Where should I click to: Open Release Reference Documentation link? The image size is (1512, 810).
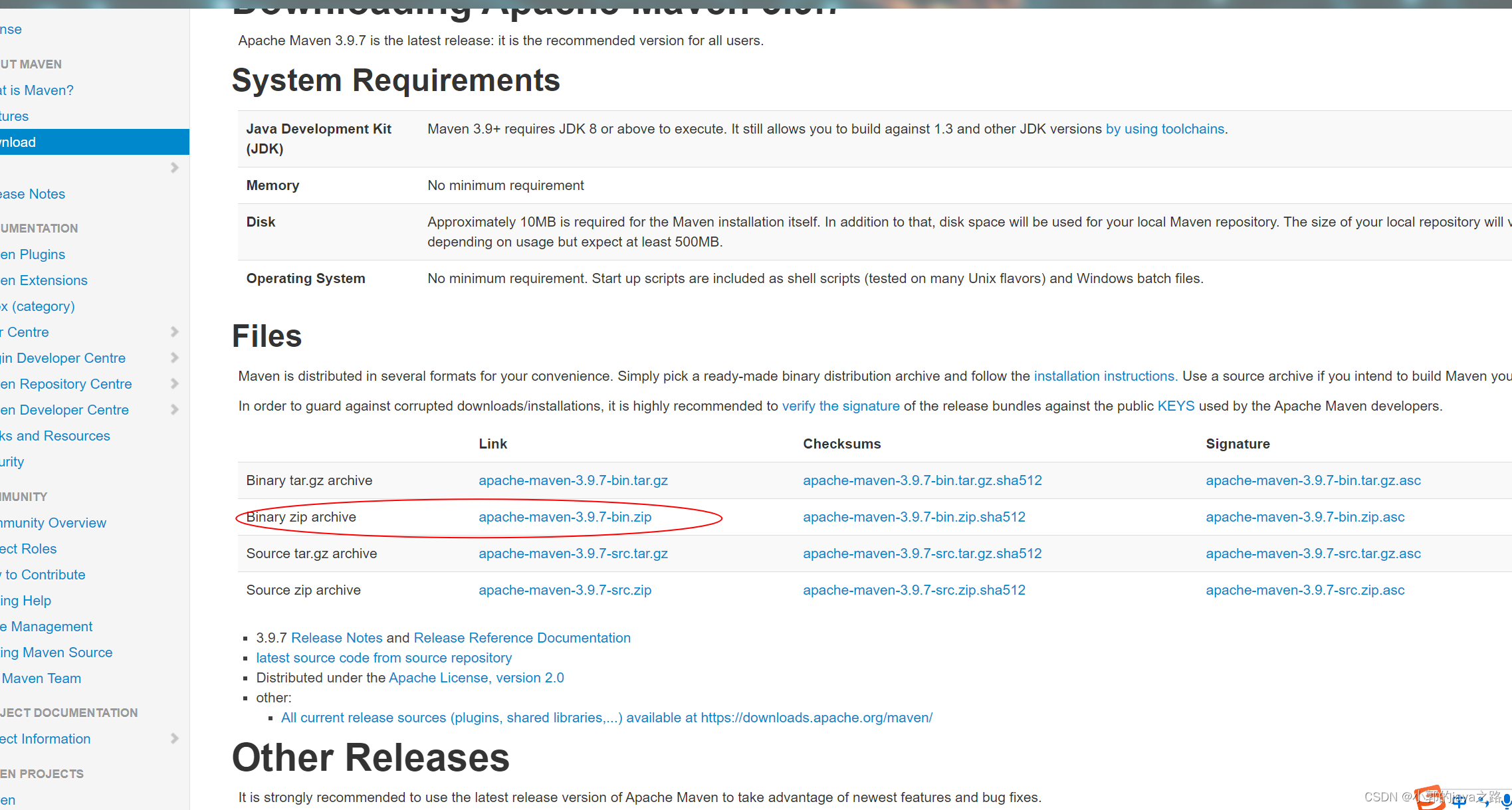click(x=522, y=638)
